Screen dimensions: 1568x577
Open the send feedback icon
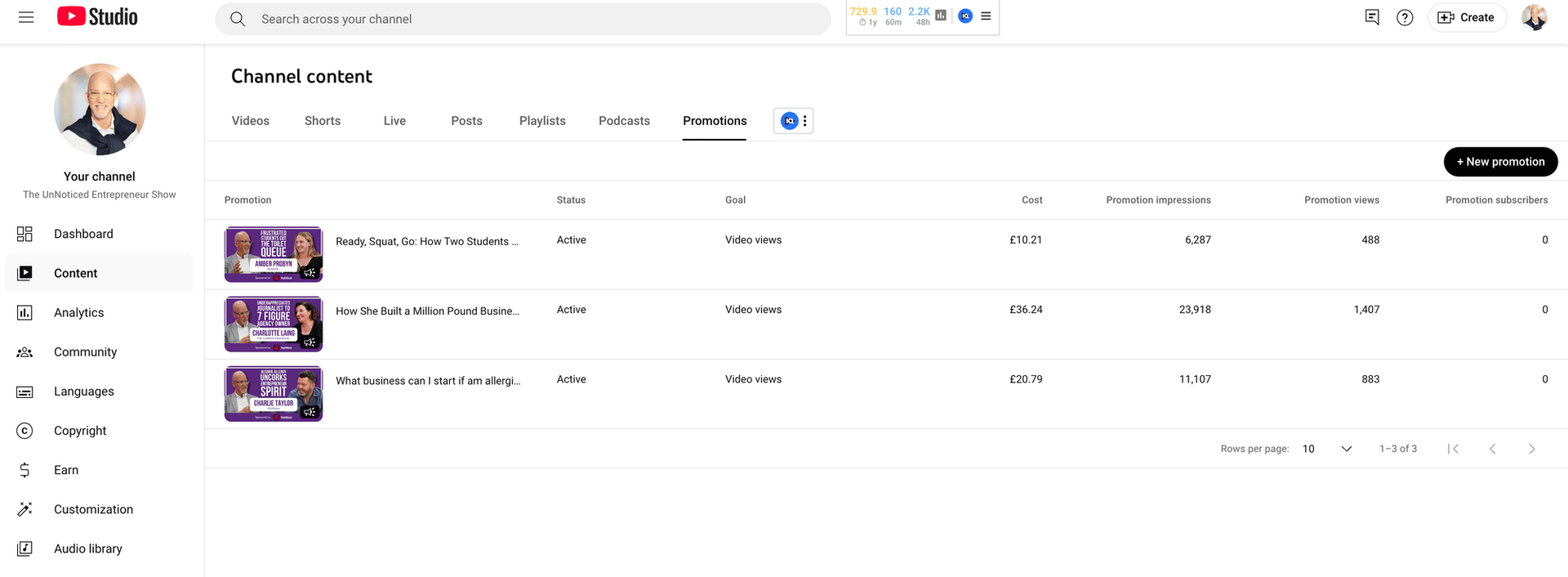pyautogui.click(x=1372, y=17)
